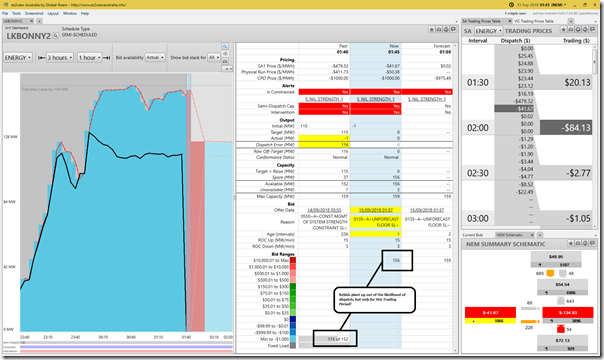Click the clock icon in title bar
The width and height of the screenshot is (604, 360).
tap(511, 5)
